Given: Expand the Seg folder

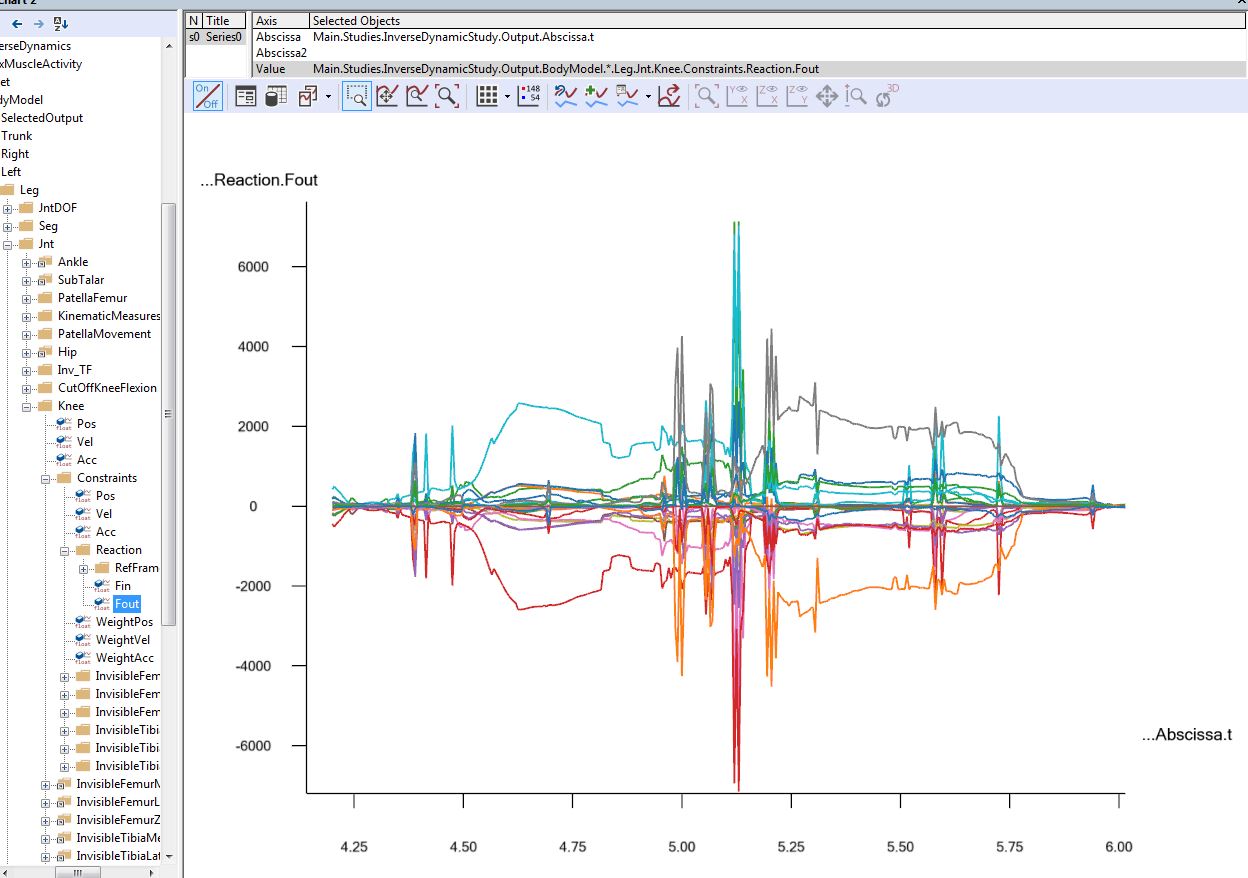Looking at the screenshot, I should coord(8,226).
